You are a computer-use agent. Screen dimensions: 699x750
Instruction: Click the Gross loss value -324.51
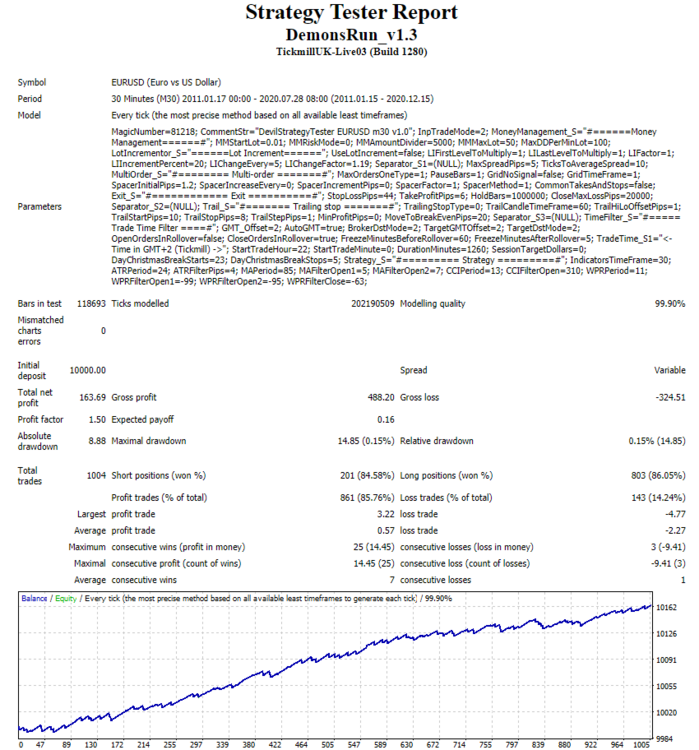point(670,397)
